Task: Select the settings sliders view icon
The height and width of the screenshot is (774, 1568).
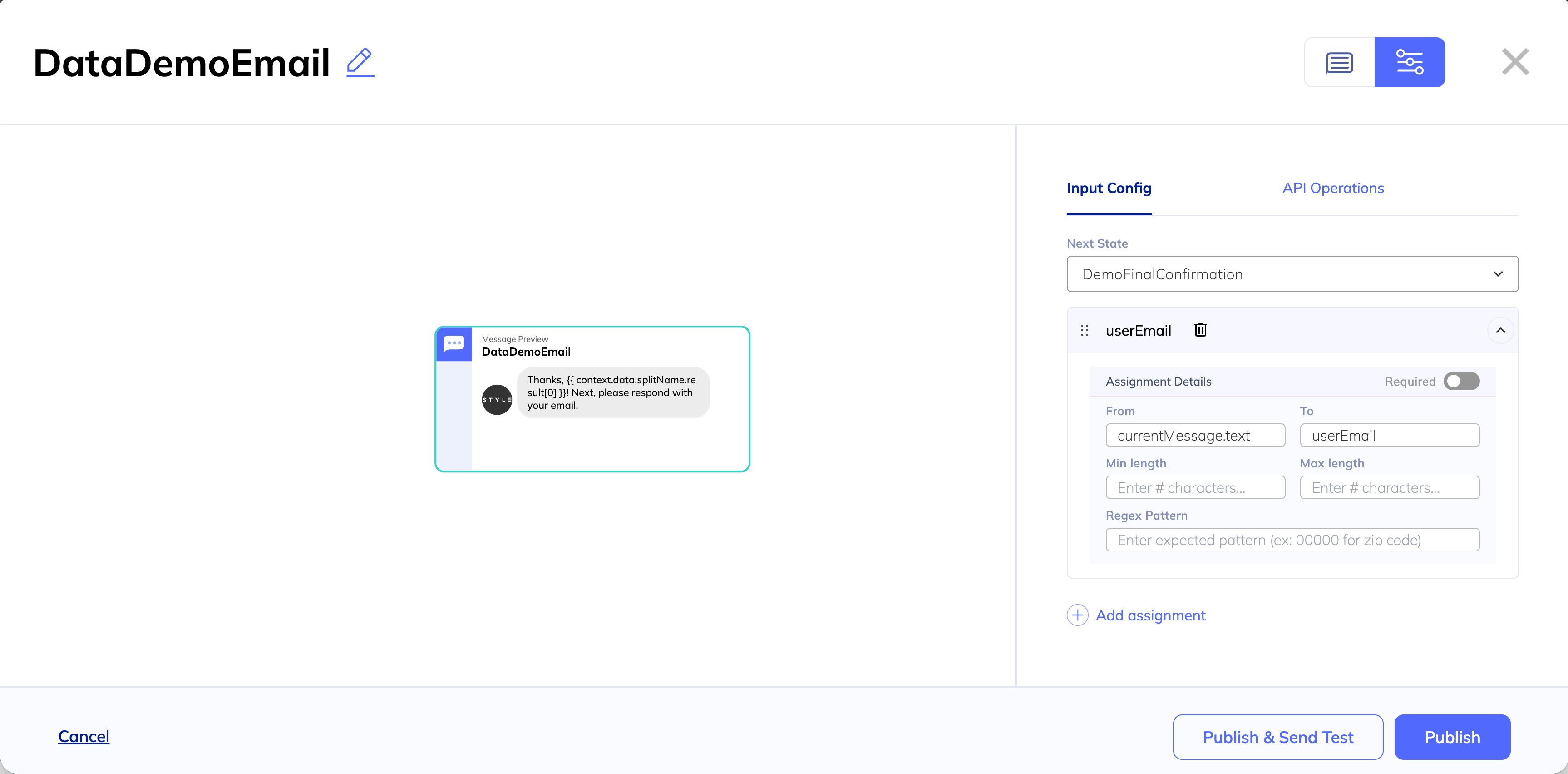Action: pos(1409,62)
